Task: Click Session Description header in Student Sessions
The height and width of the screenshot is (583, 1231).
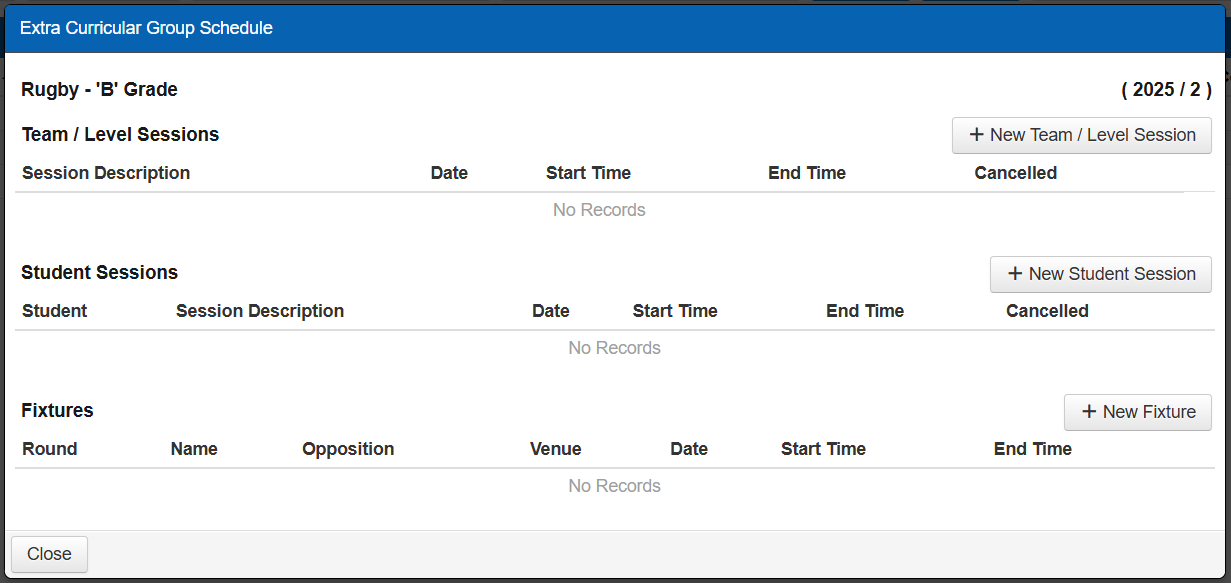Action: pyautogui.click(x=260, y=311)
